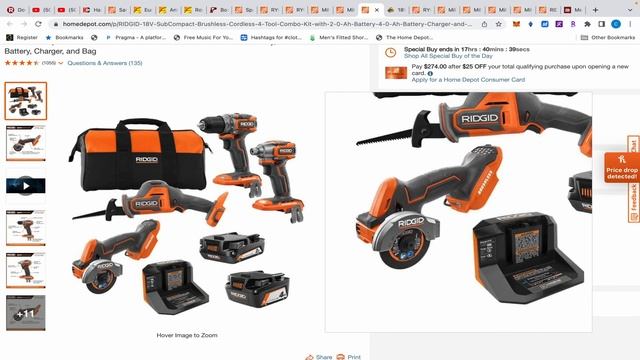Click the main RIDGID combo kit image
Image resolution: width=640 pixels, height=360 pixels.
tap(187, 214)
